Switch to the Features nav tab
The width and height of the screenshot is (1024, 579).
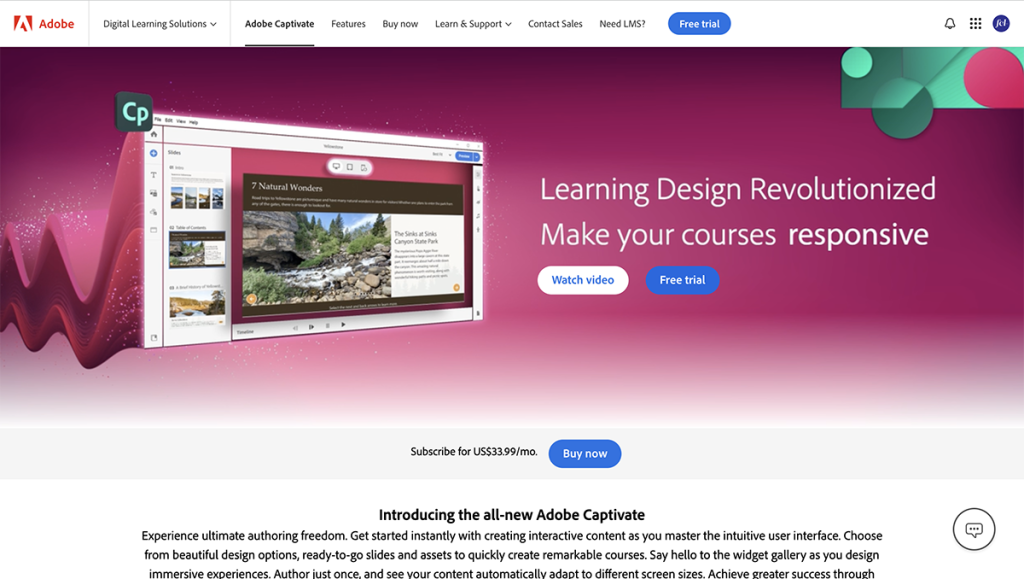coord(348,23)
